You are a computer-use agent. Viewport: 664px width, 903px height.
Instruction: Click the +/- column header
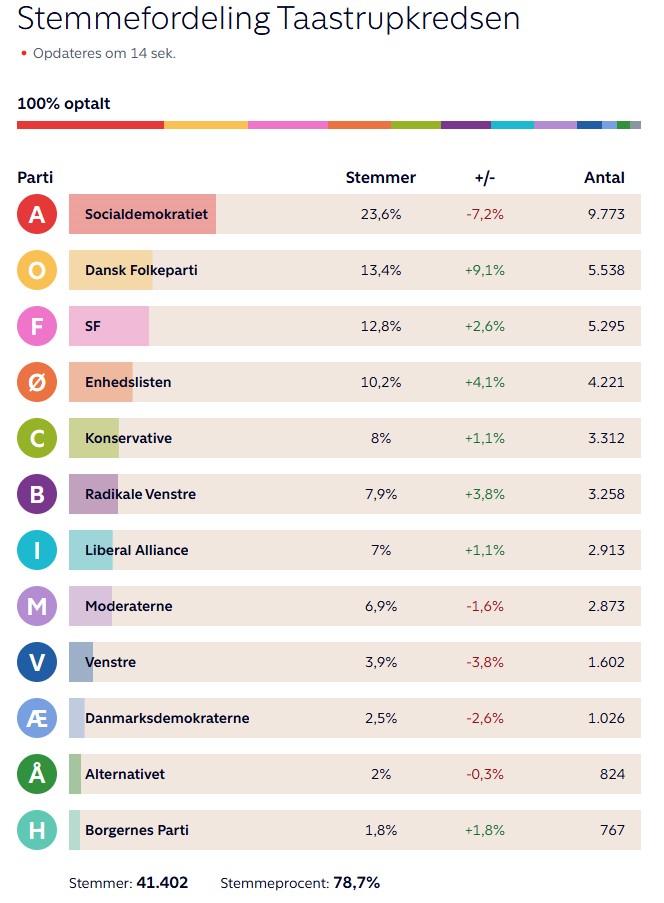click(x=485, y=178)
